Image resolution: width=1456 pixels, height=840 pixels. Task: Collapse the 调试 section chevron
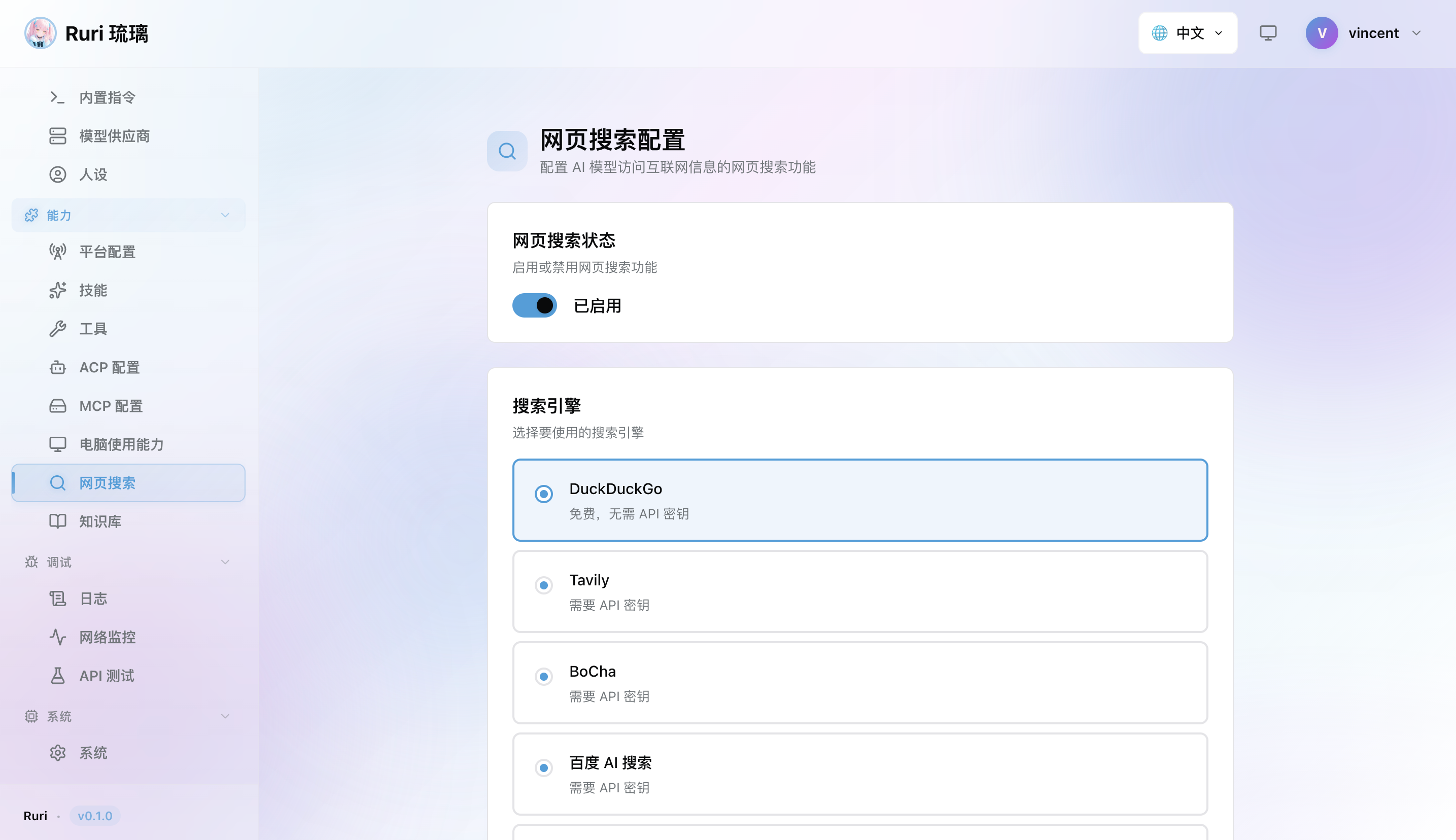[225, 562]
